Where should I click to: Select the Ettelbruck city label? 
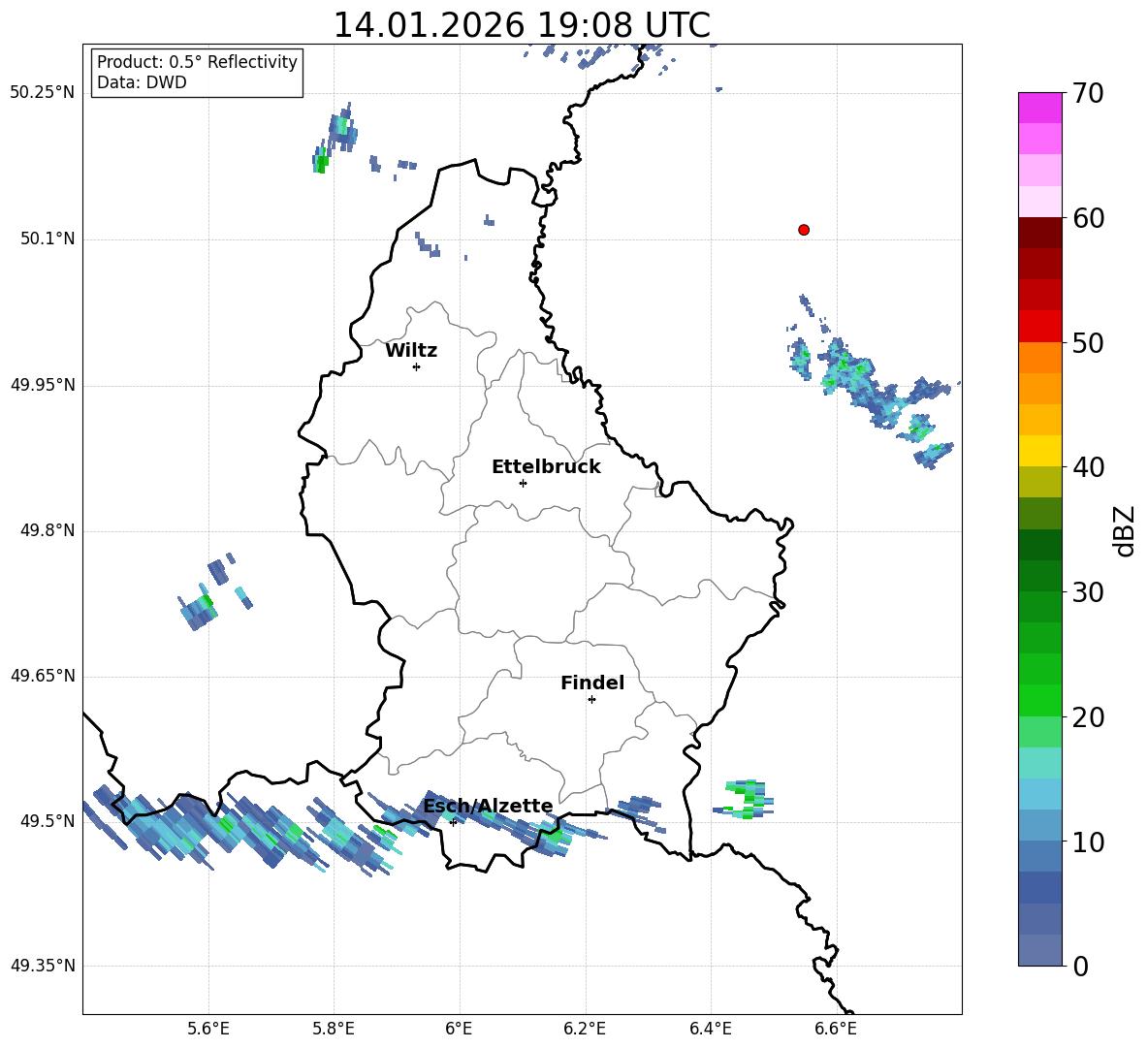tap(546, 467)
